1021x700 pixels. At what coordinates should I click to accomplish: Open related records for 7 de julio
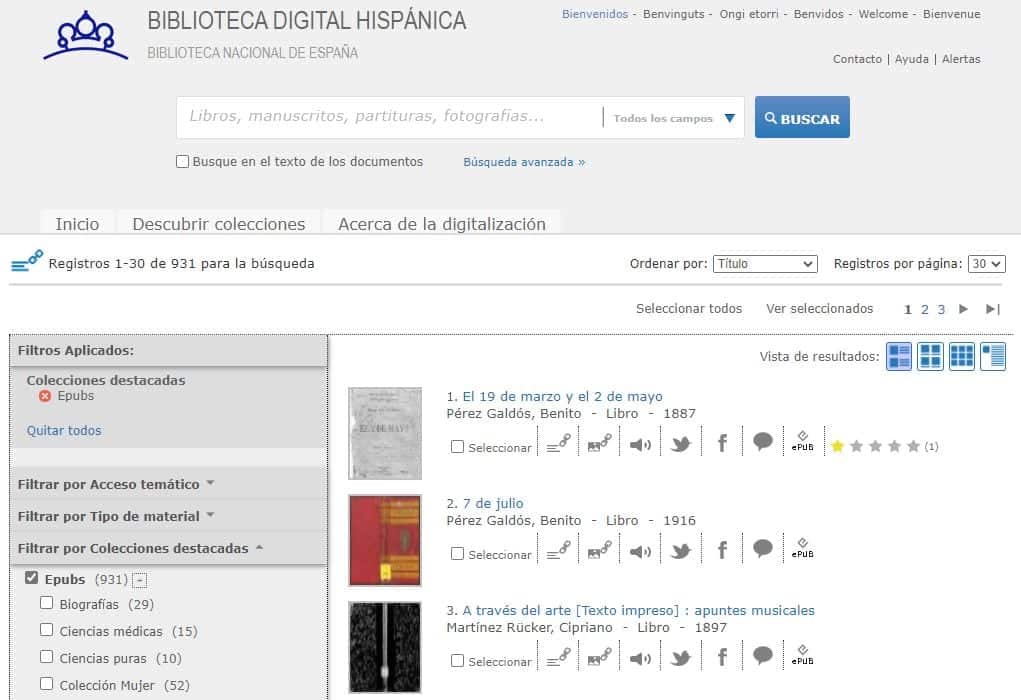pyautogui.click(x=558, y=551)
